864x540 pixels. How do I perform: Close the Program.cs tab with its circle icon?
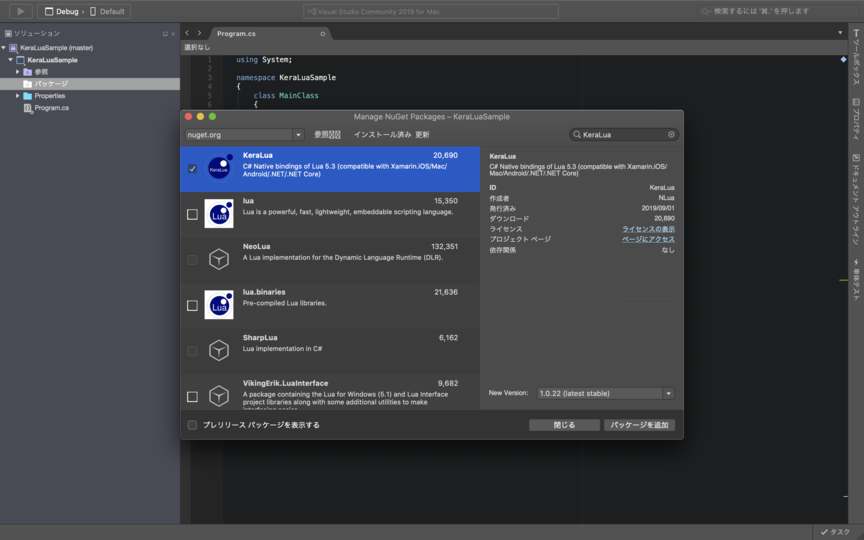pyautogui.click(x=322, y=34)
